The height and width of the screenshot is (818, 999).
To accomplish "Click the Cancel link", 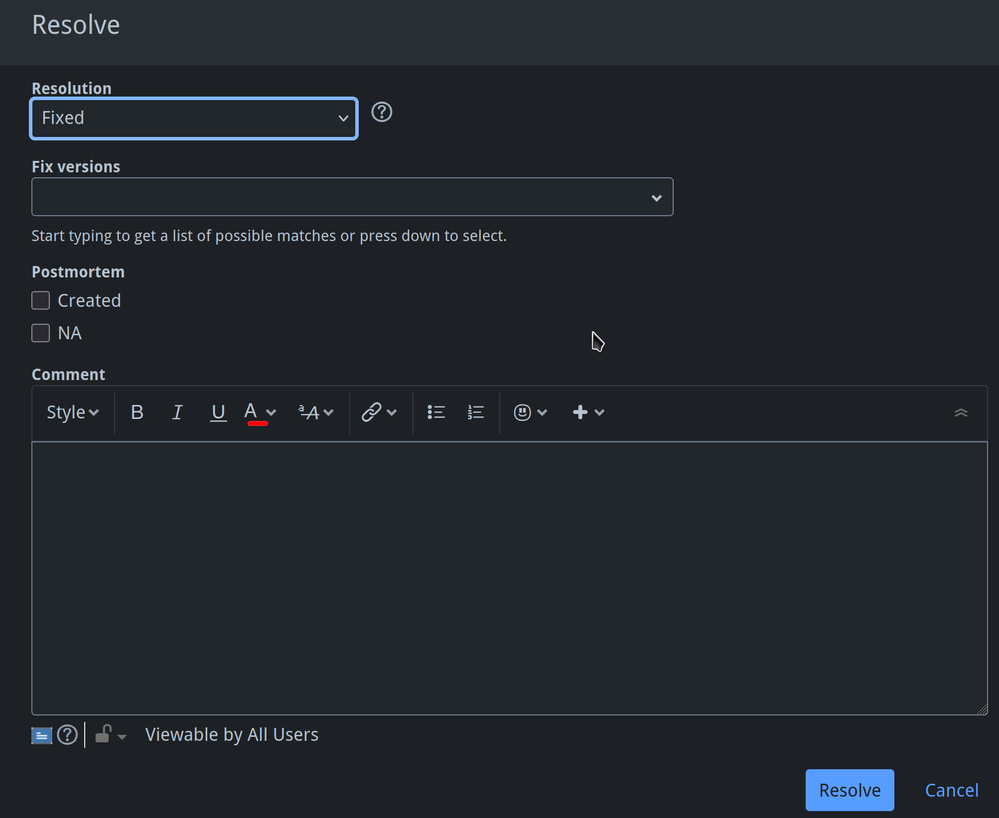I will [x=951, y=790].
